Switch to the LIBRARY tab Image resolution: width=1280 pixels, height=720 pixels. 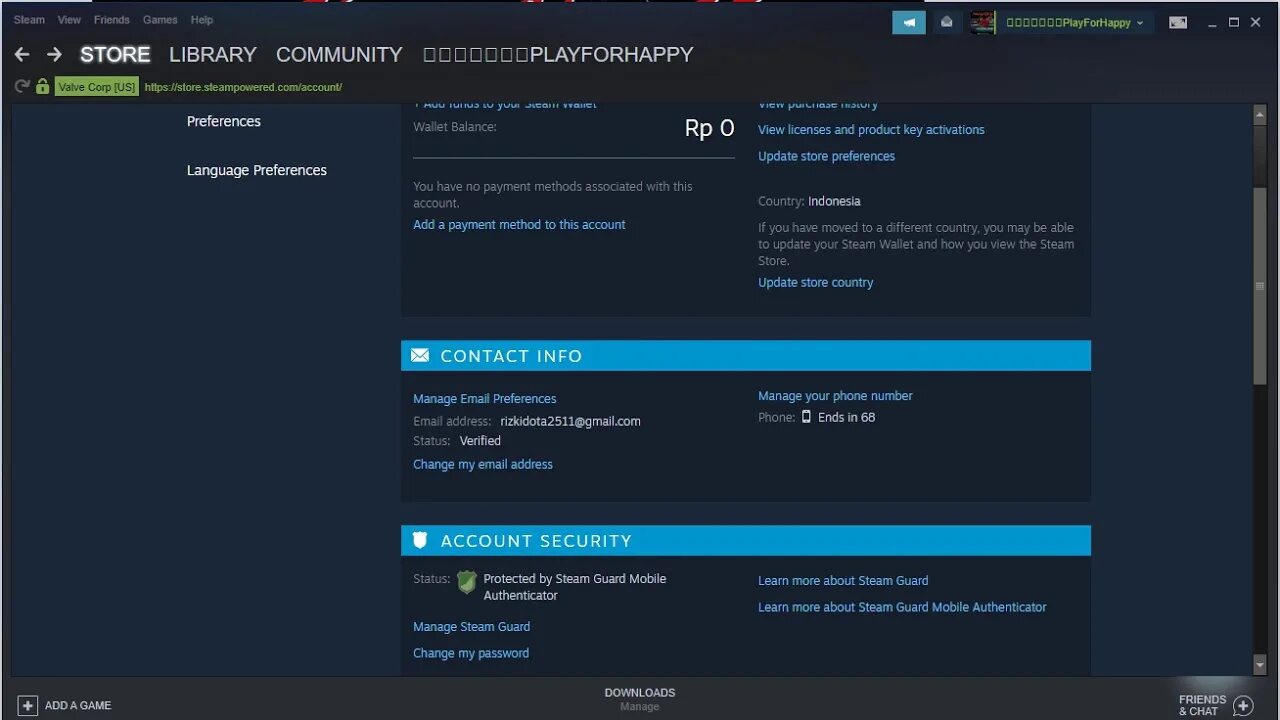[212, 54]
